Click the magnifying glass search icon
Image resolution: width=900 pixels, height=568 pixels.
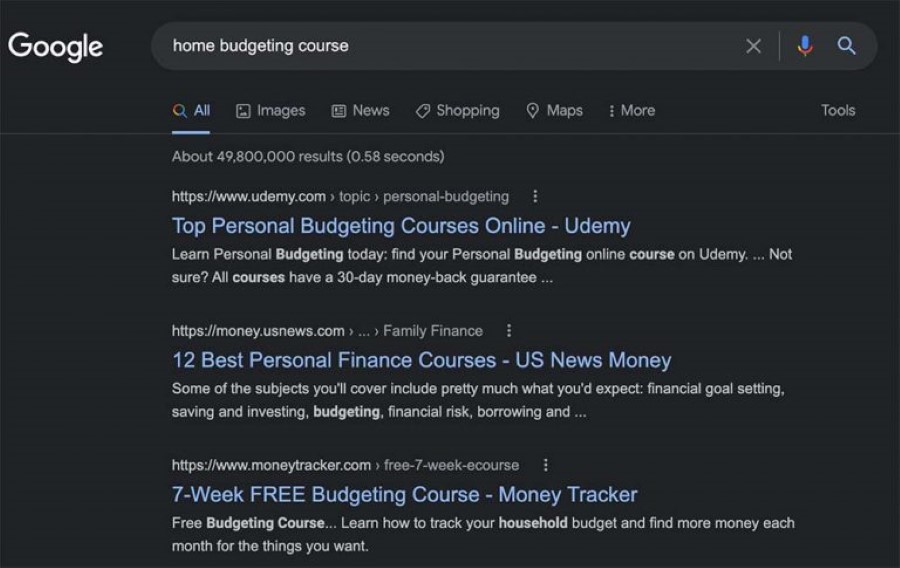(x=846, y=45)
